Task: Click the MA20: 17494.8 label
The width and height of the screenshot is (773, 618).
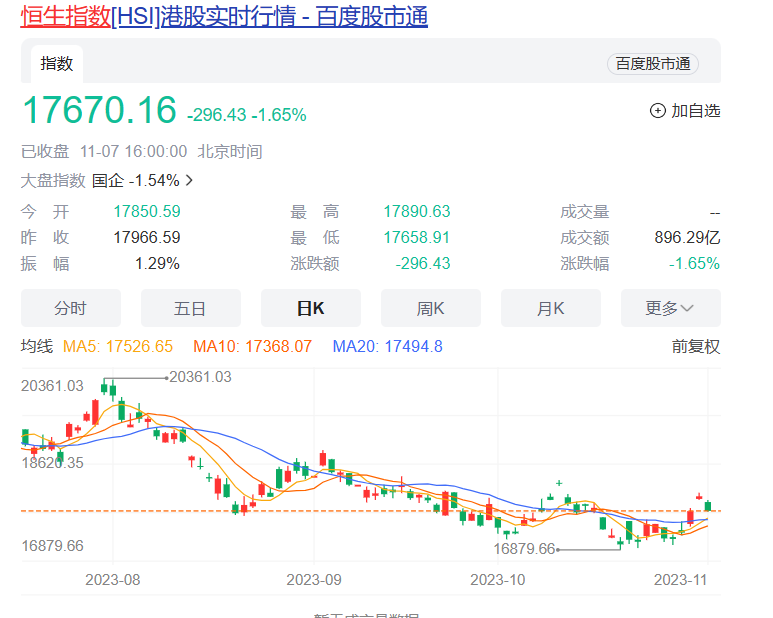Action: click(x=387, y=346)
